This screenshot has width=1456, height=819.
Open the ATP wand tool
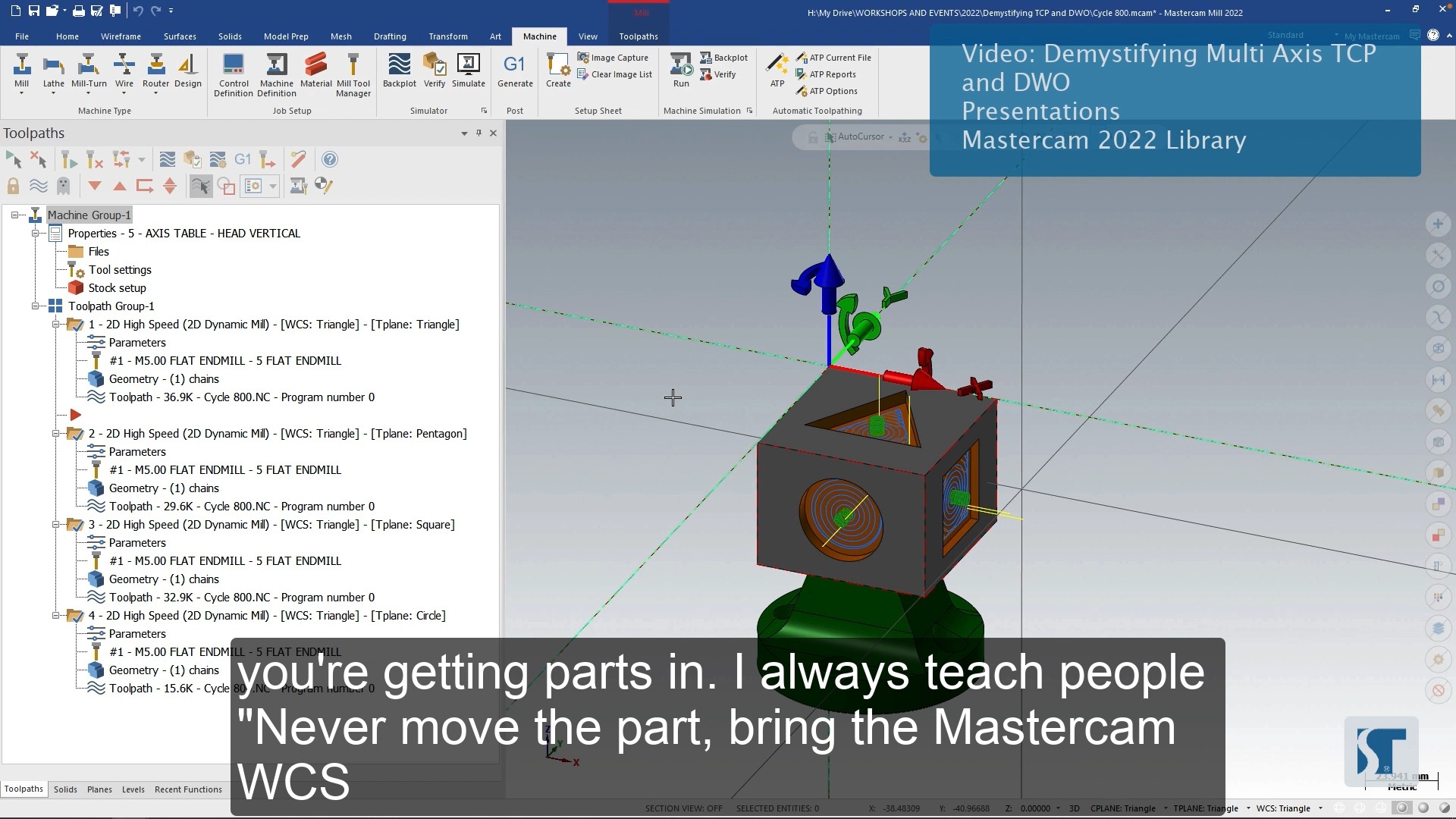click(x=777, y=71)
